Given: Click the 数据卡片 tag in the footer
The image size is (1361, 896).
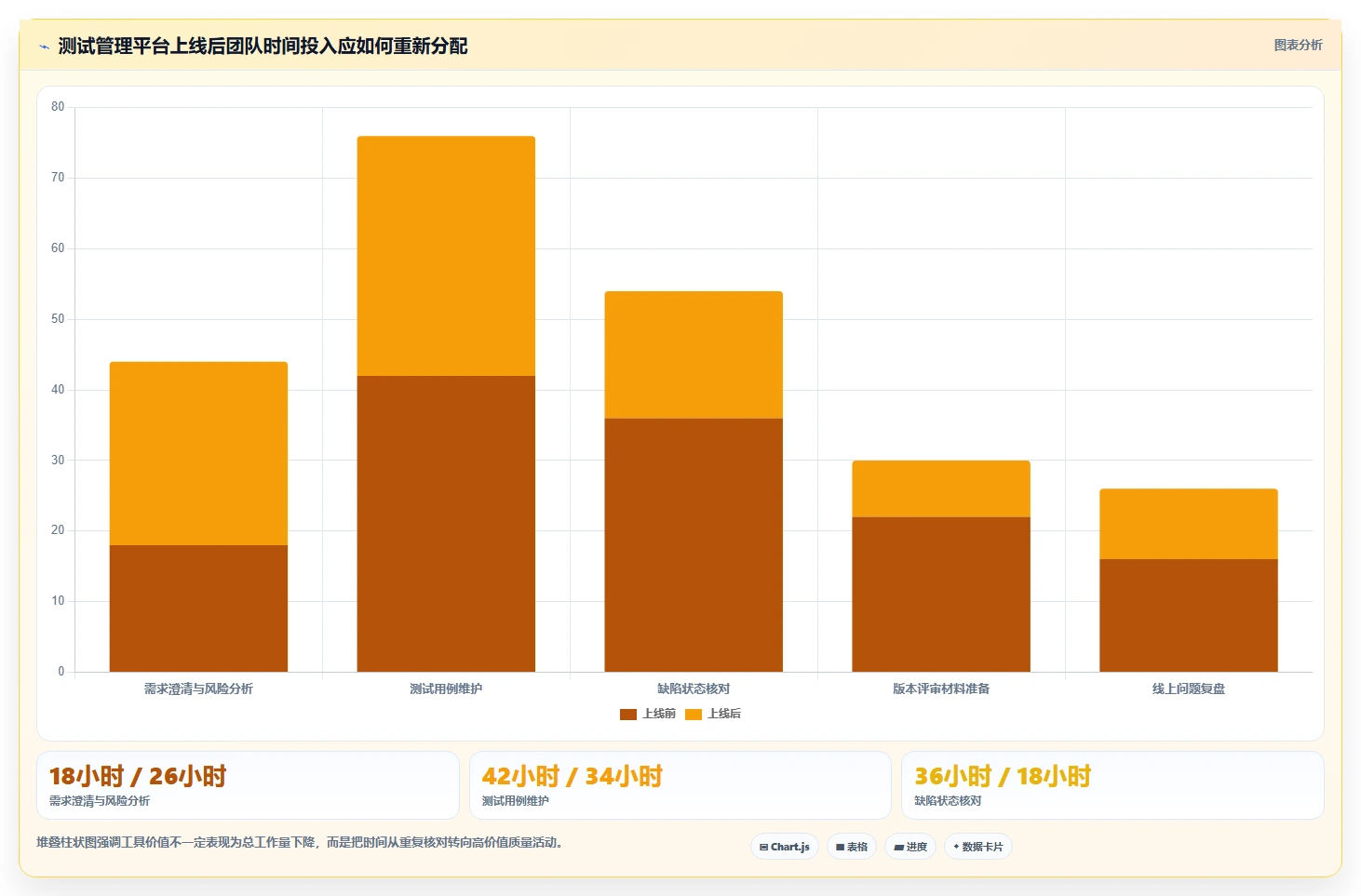Looking at the screenshot, I should tap(978, 847).
